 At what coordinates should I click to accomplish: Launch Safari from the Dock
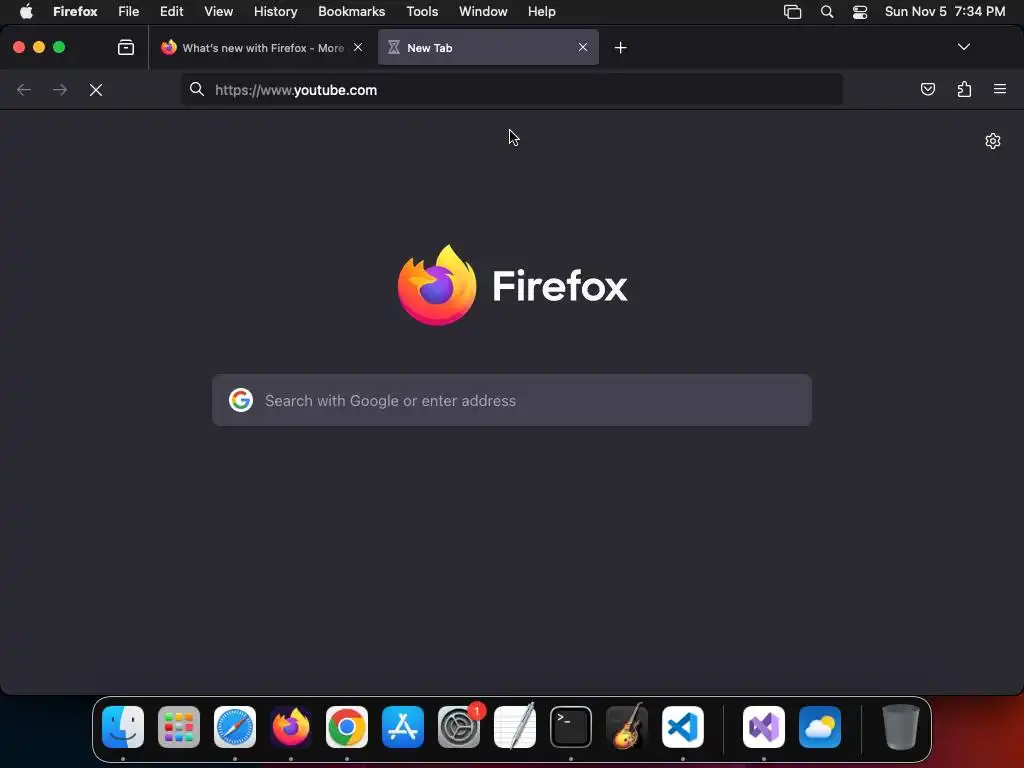click(x=235, y=727)
